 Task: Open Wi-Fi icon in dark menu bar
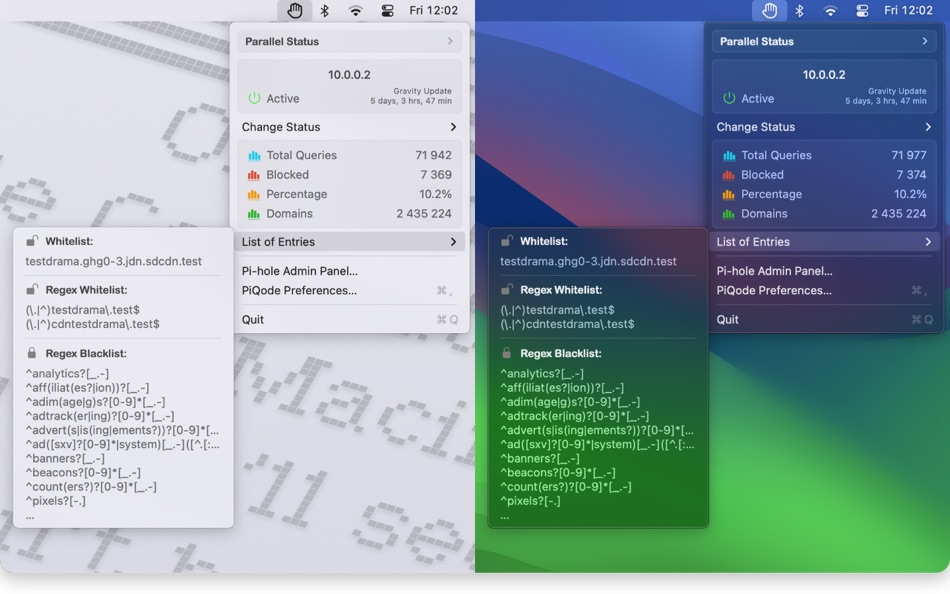(831, 10)
